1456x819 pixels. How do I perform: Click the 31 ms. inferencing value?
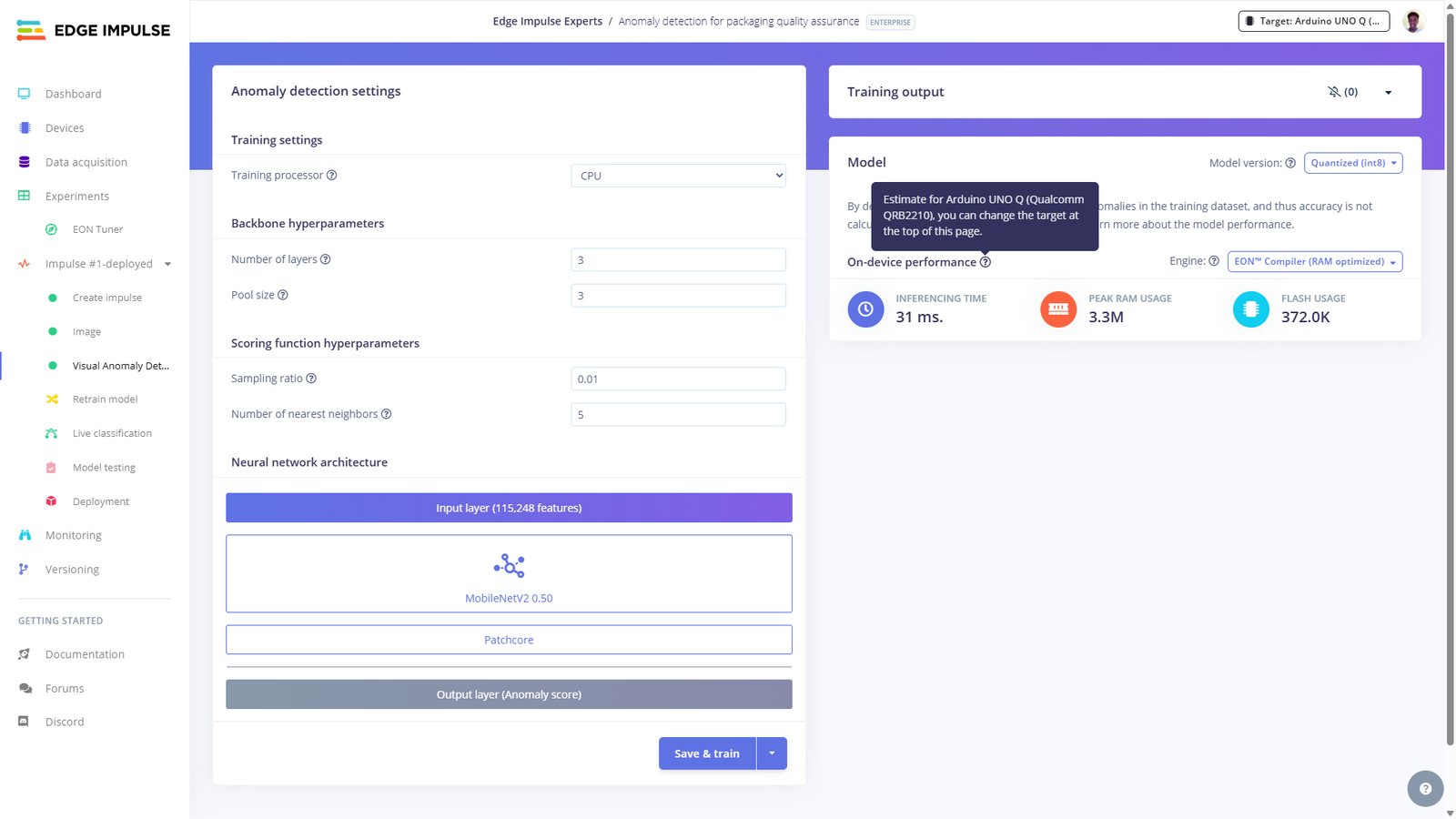click(919, 318)
